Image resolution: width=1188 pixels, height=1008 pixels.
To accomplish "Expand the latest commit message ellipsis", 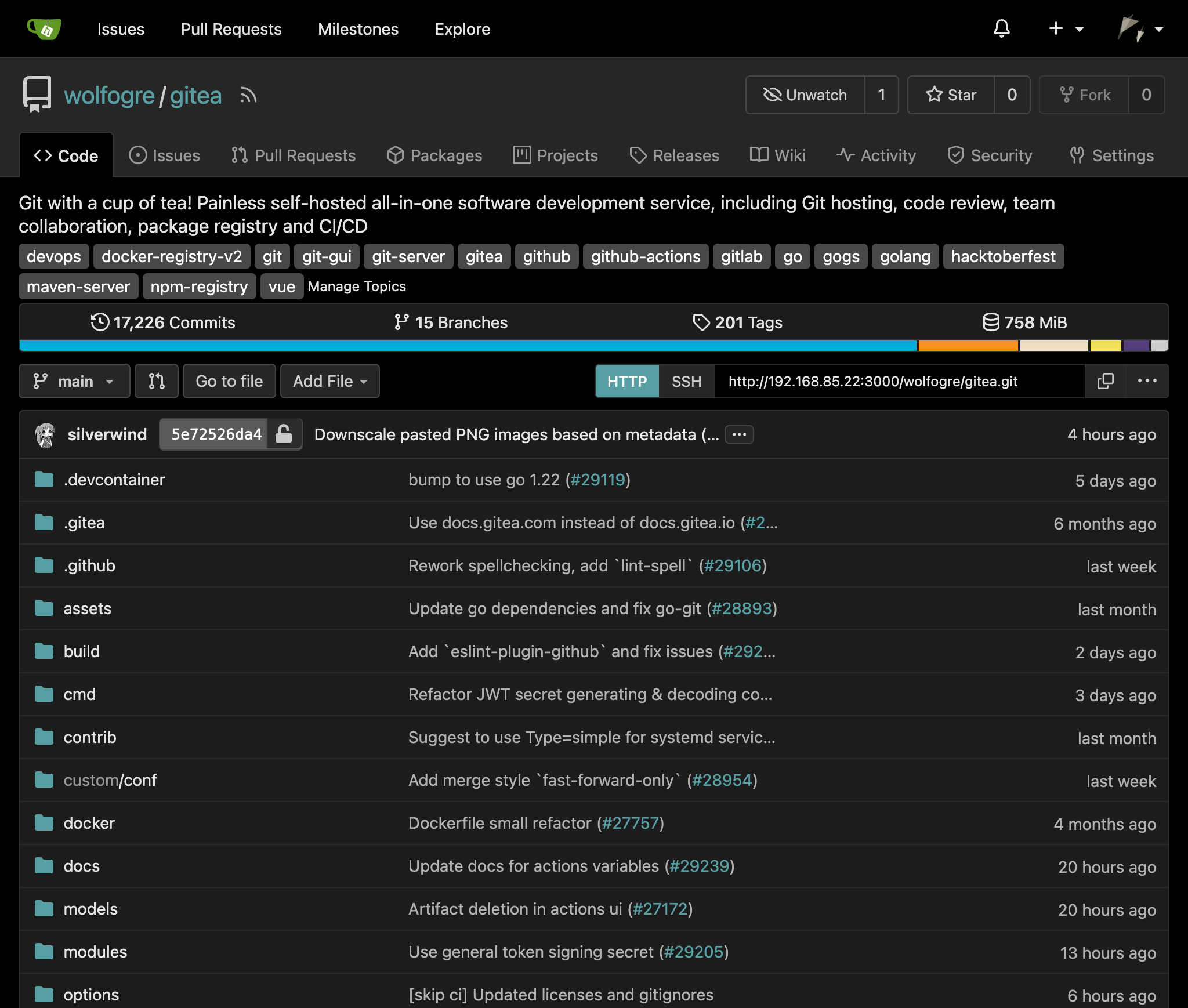I will [739, 434].
